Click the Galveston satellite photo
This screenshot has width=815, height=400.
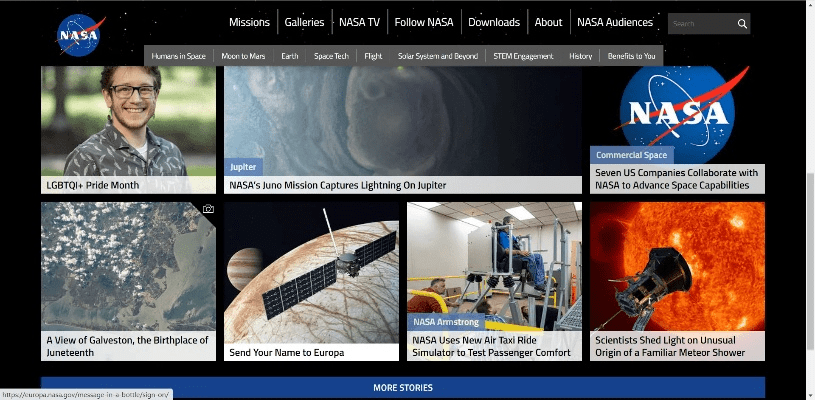click(128, 266)
